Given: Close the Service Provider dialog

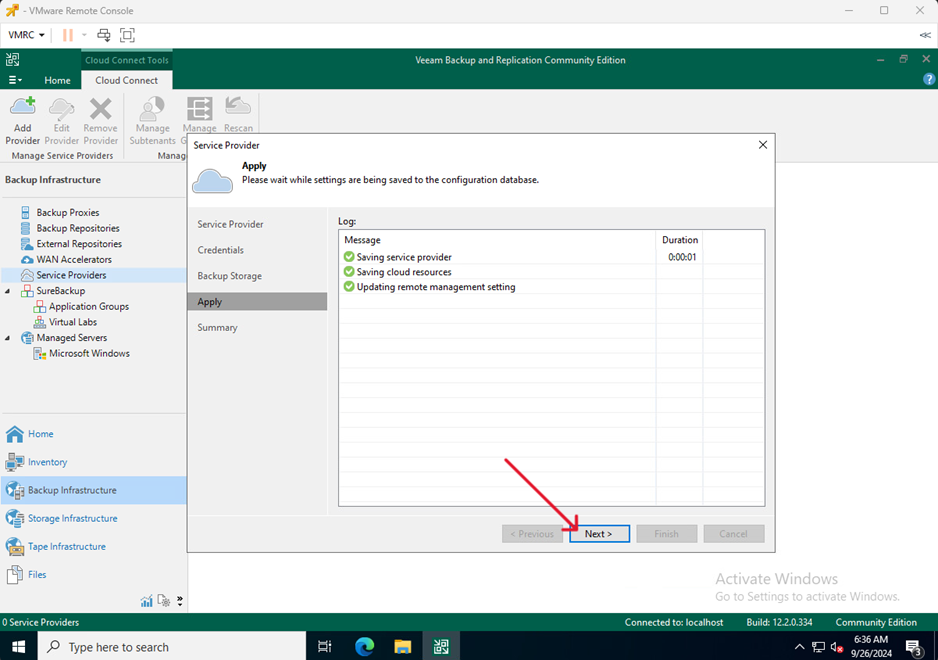Looking at the screenshot, I should click(762, 145).
